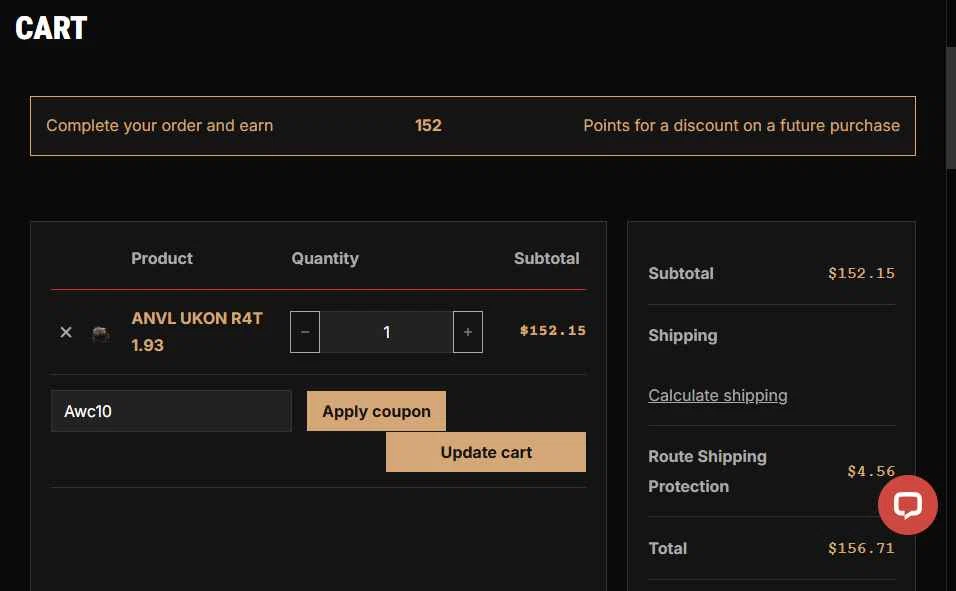
Task: Click the item subtotal price $152.15 in the product row
Action: point(552,331)
